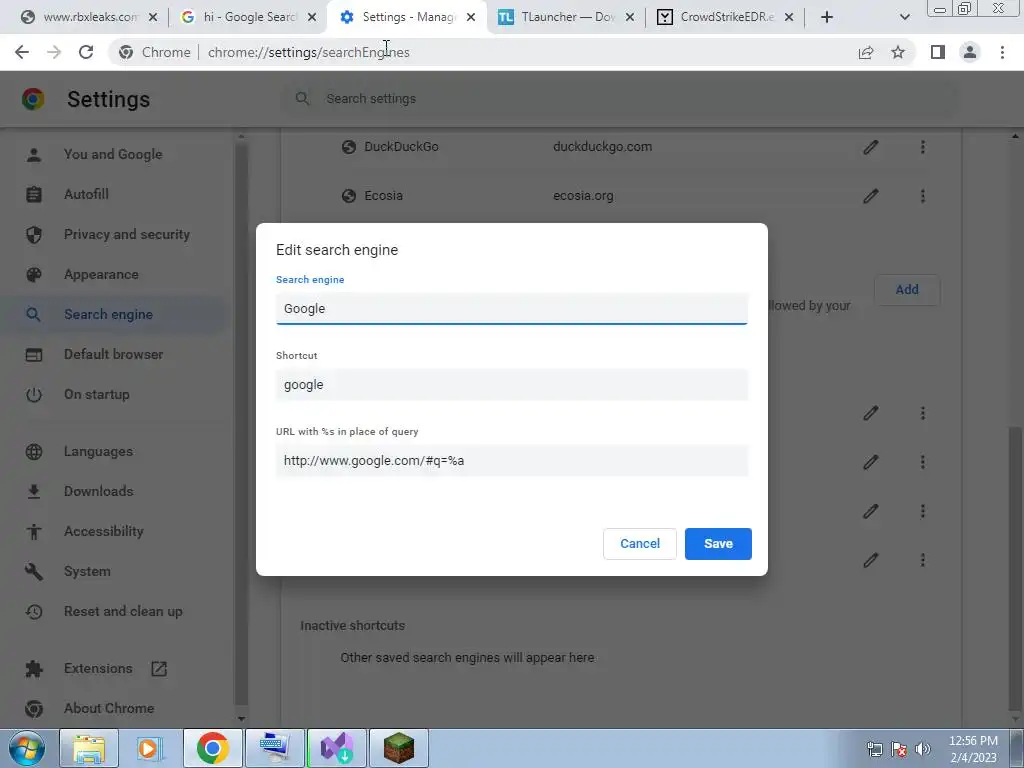This screenshot has width=1024, height=768.
Task: Click the share this page icon
Action: pos(866,52)
